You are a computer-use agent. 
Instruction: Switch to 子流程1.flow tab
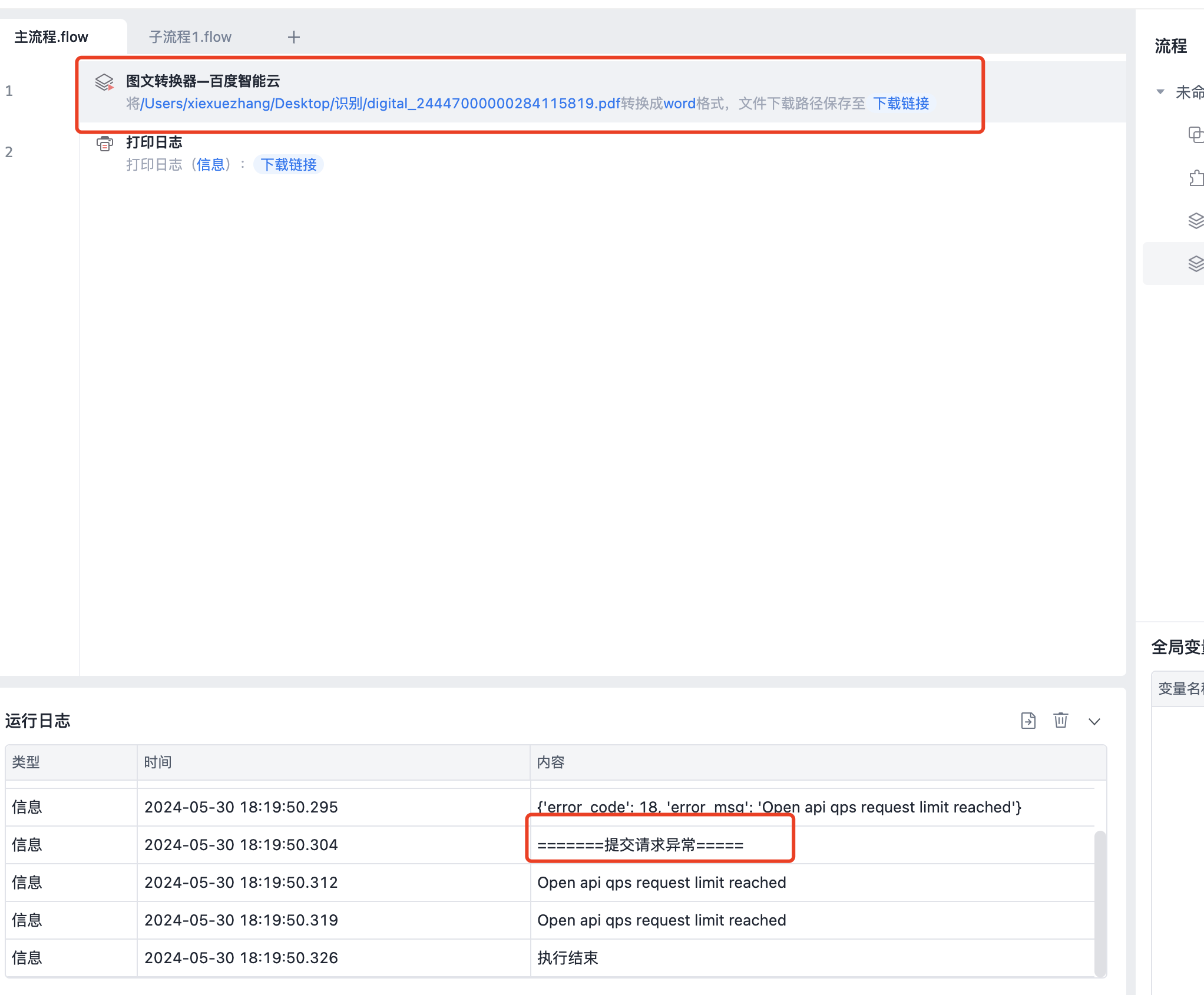coord(190,37)
